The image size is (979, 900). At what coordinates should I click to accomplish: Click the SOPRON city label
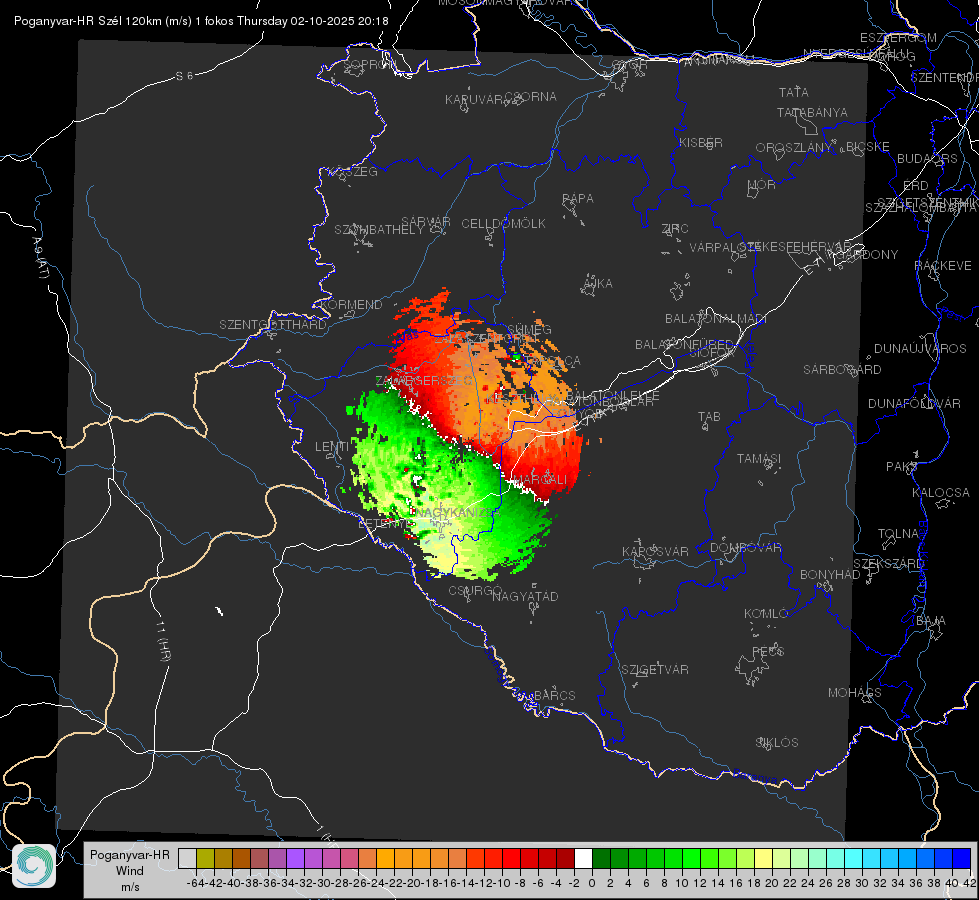point(370,64)
